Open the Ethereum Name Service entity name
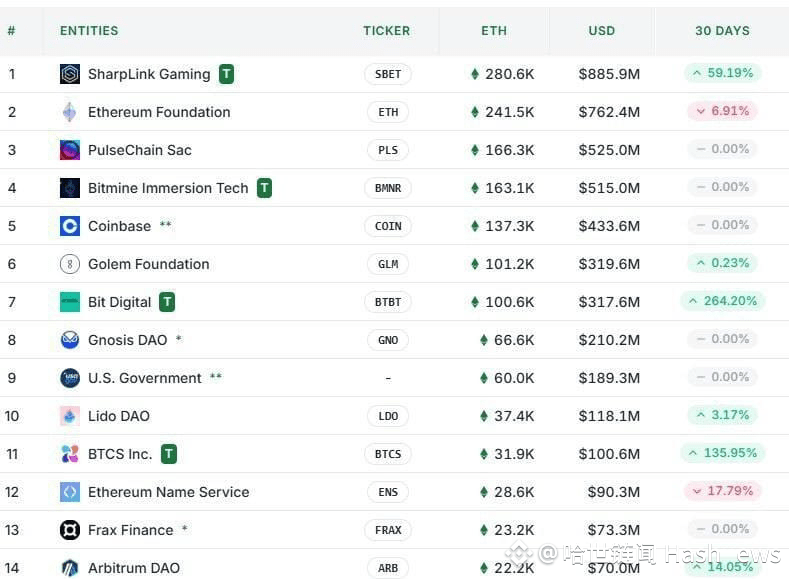The height and width of the screenshot is (579, 789). 169,492
